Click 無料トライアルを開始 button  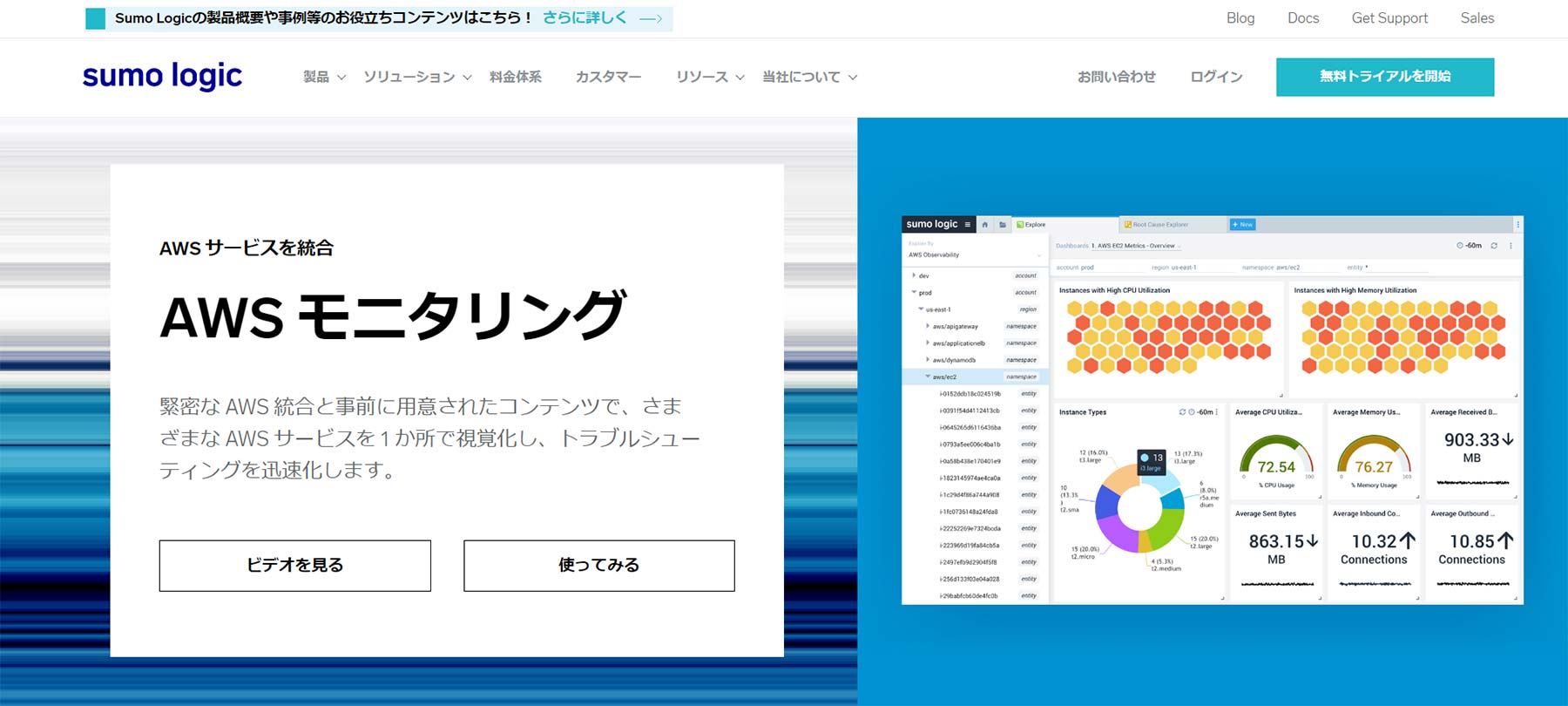point(1385,77)
